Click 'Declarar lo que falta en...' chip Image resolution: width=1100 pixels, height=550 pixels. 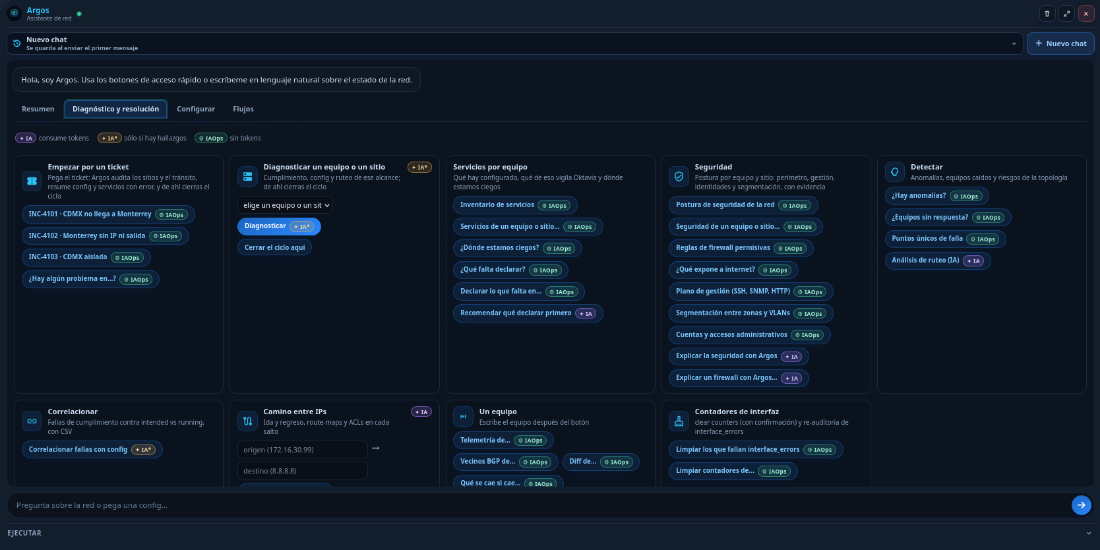(x=519, y=291)
